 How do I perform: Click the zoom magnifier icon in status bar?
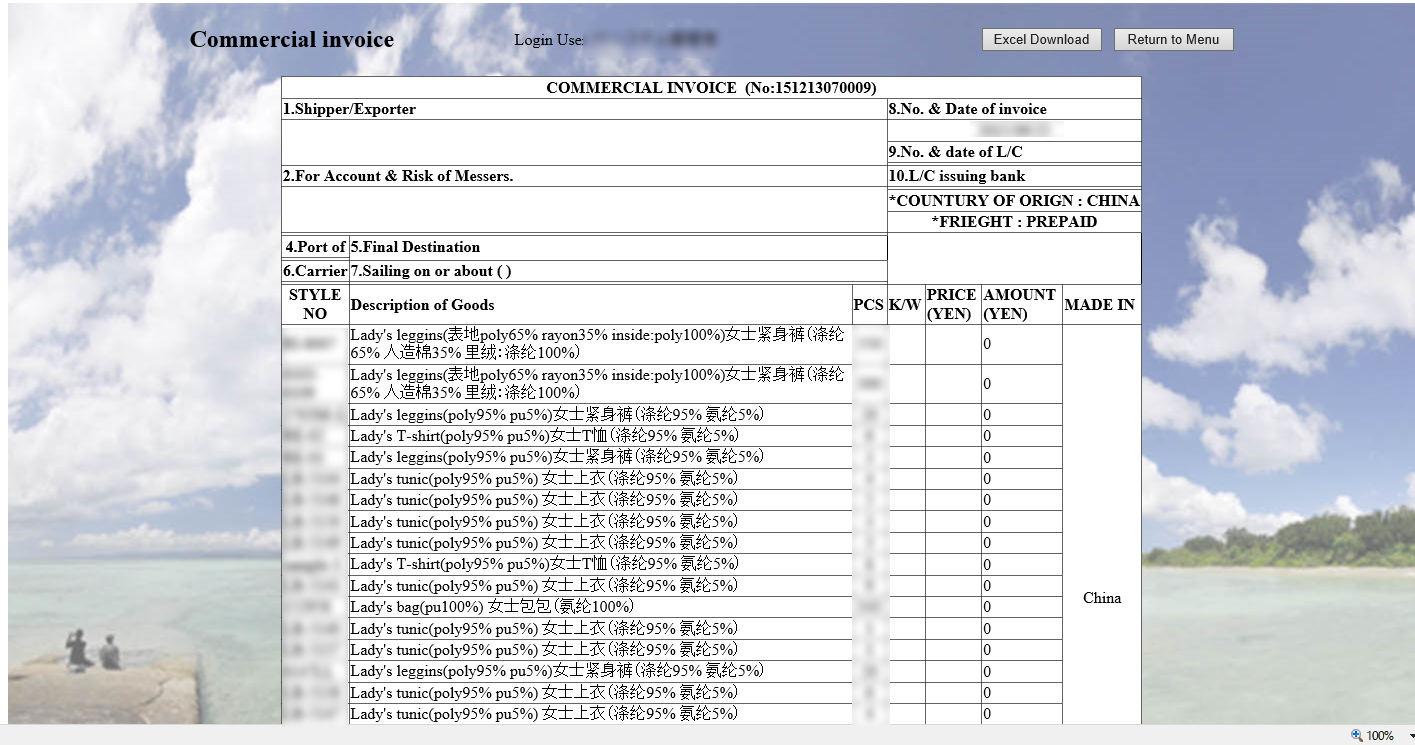(1356, 735)
